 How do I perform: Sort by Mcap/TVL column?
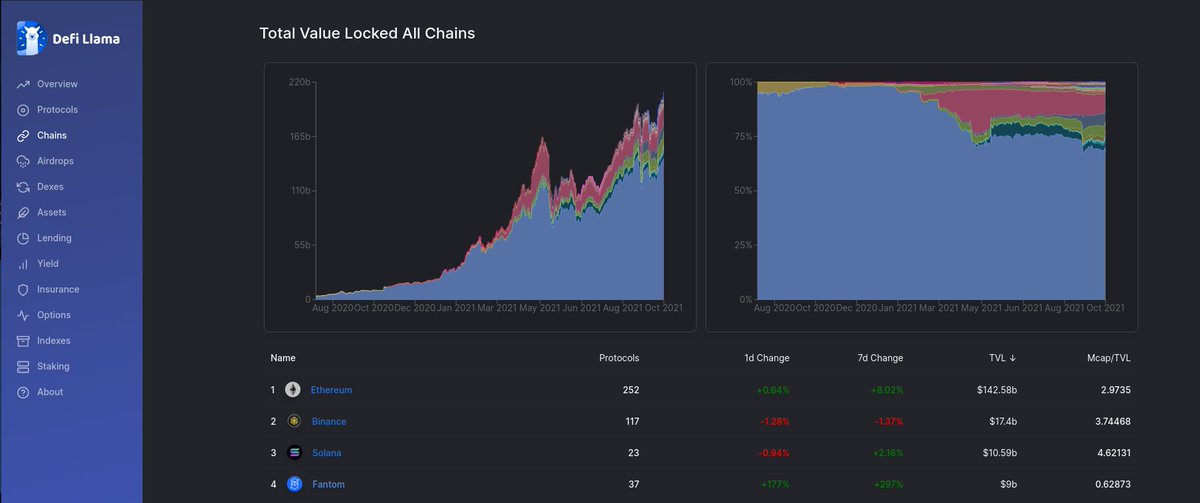click(x=1108, y=357)
